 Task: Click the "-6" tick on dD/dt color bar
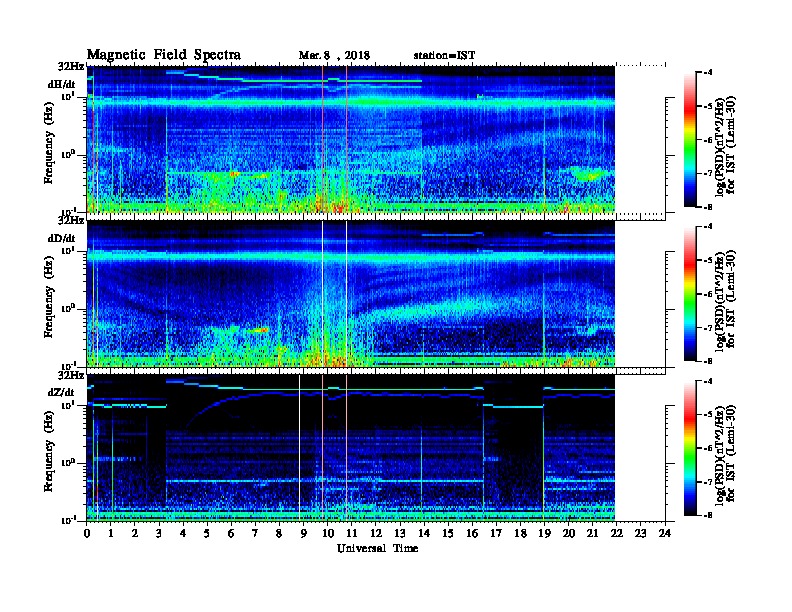pyautogui.click(x=708, y=294)
